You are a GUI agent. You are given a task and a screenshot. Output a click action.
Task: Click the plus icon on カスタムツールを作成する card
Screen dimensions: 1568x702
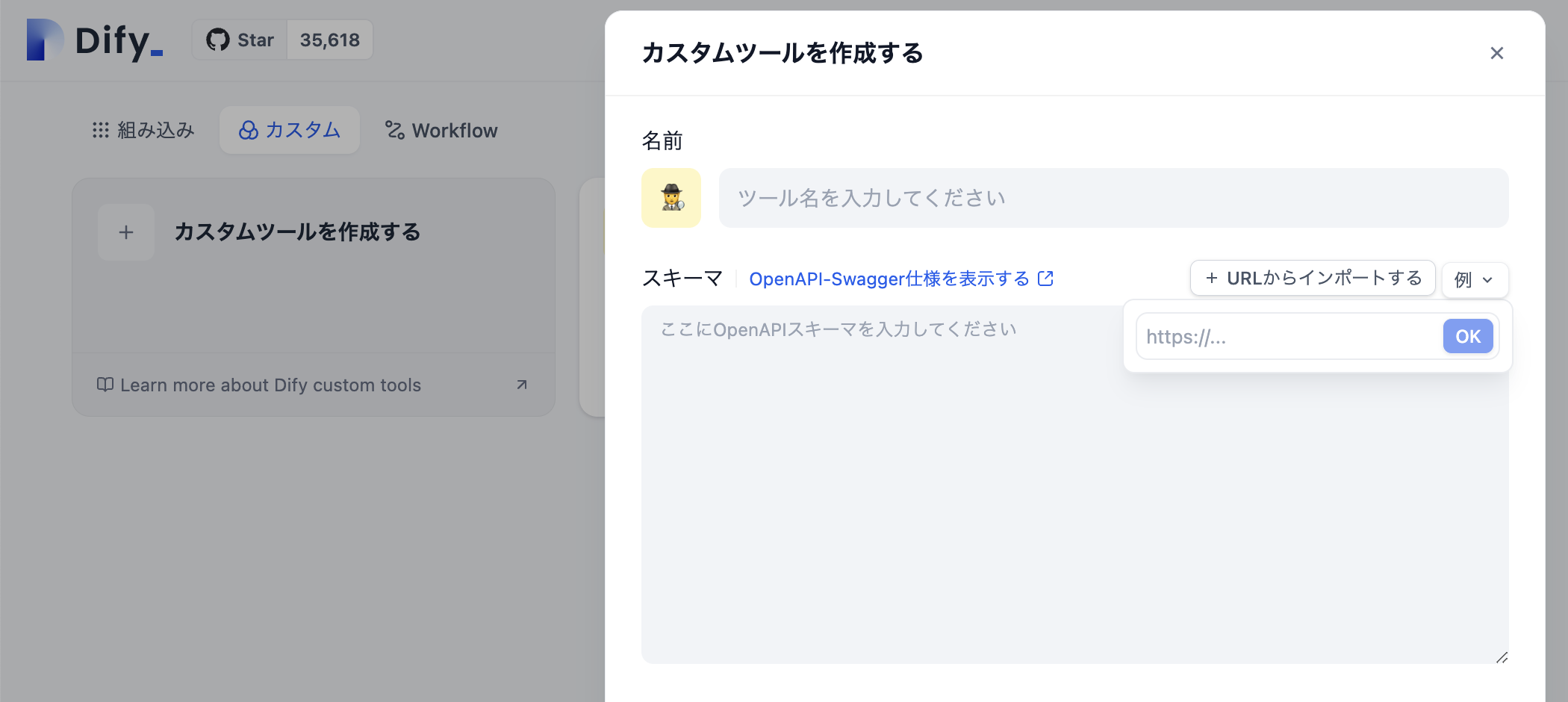point(125,232)
